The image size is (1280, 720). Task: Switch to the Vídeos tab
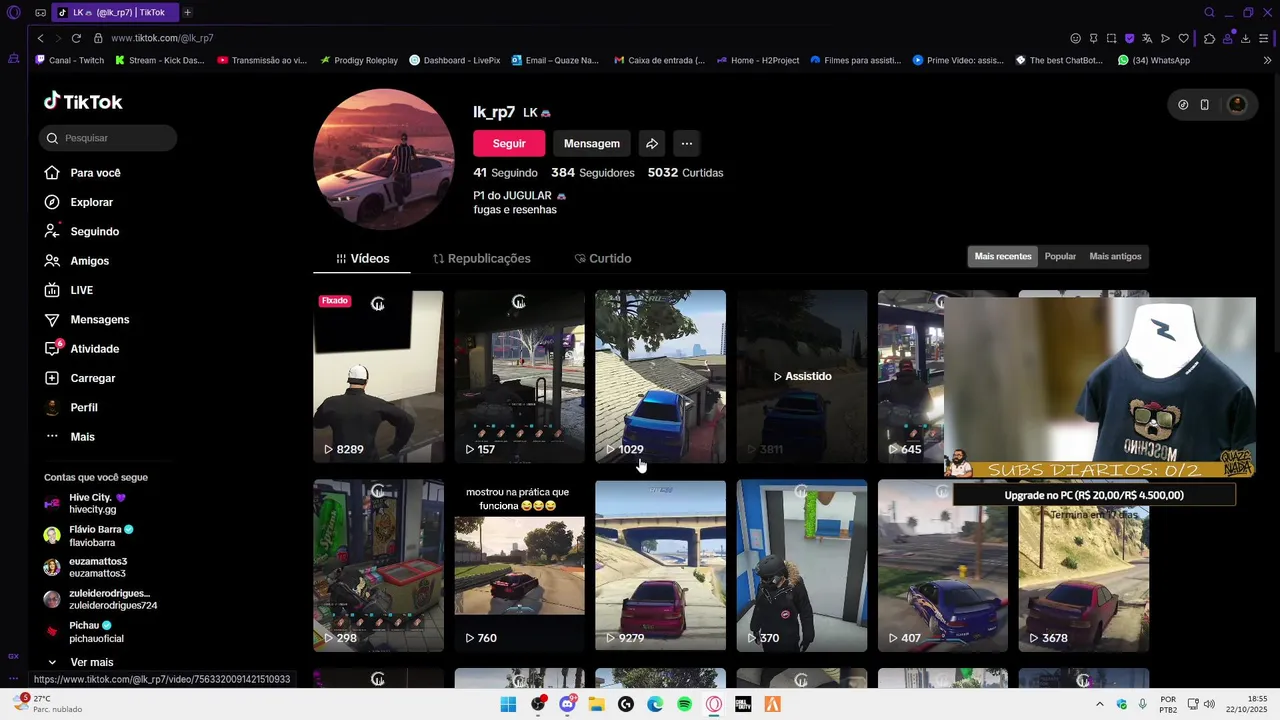(362, 258)
